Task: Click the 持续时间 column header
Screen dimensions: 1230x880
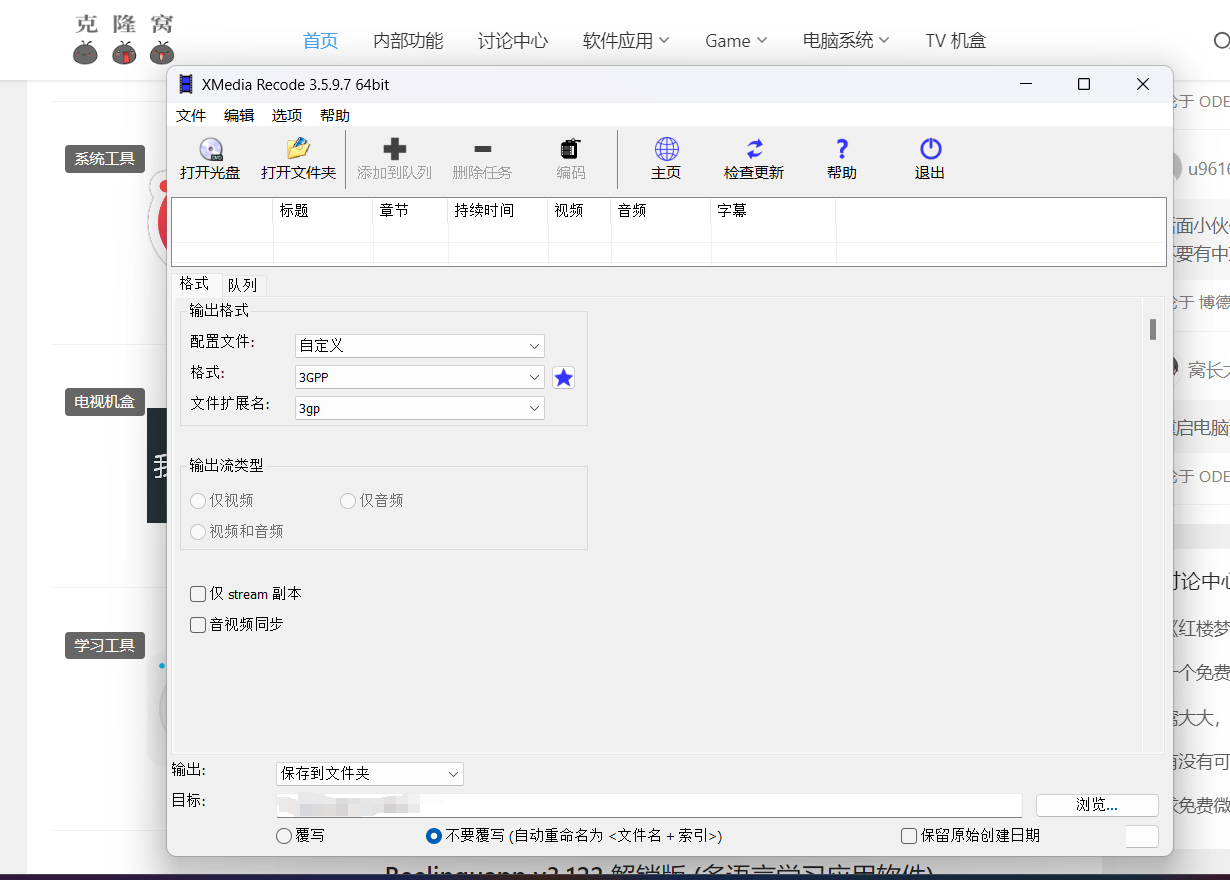Action: [499, 211]
